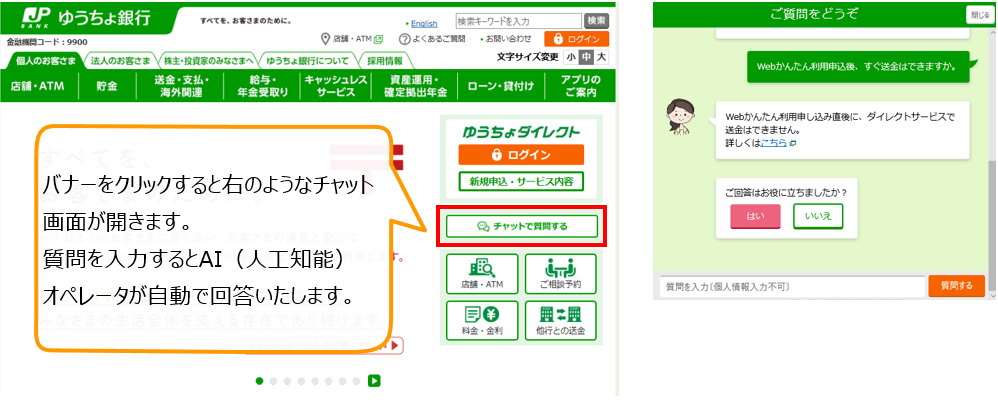The width and height of the screenshot is (998, 403).
Task: Select the 個人のお客さま tab
Action: point(46,61)
